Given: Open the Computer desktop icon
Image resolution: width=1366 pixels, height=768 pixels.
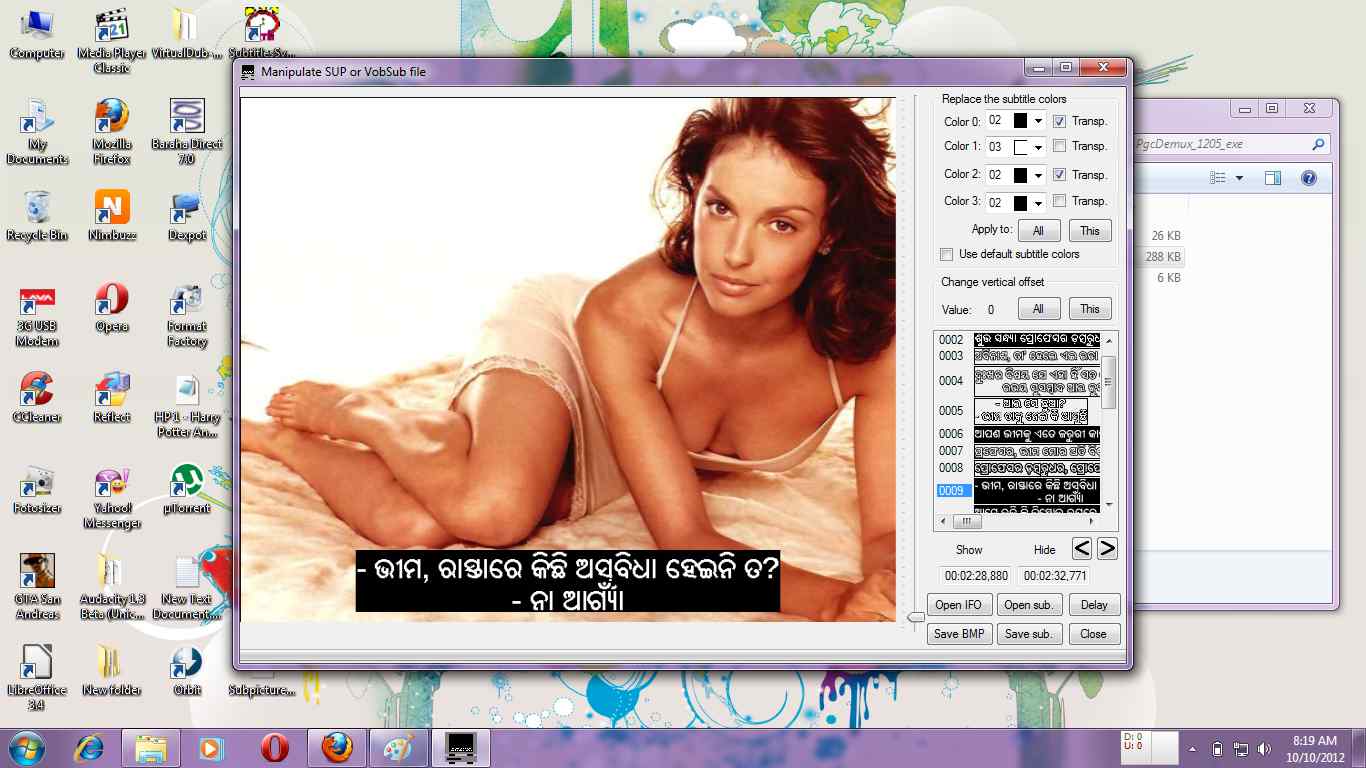Looking at the screenshot, I should point(37,33).
